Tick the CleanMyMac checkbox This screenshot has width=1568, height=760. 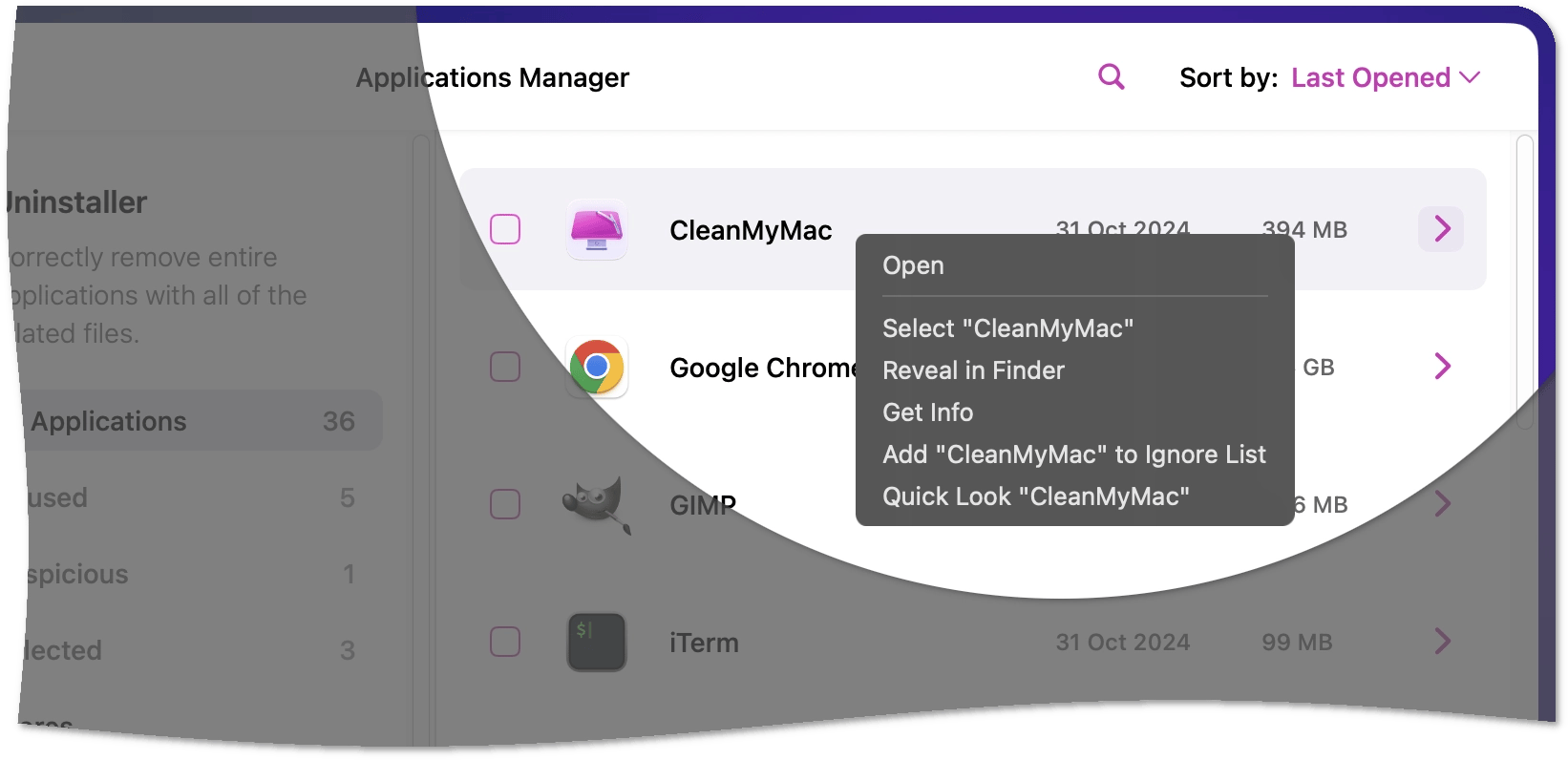coord(505,229)
